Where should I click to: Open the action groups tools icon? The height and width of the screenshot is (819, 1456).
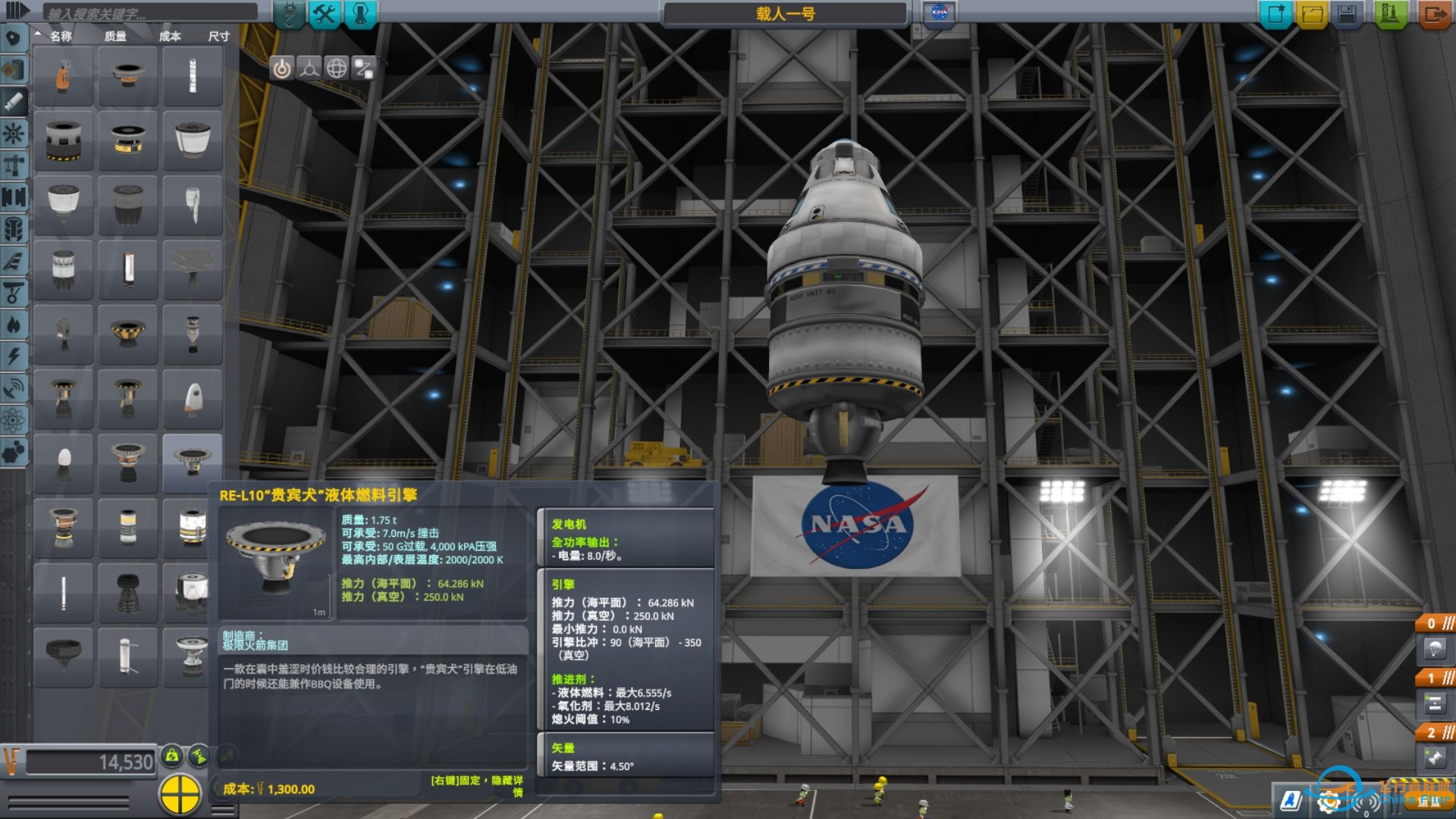click(325, 14)
